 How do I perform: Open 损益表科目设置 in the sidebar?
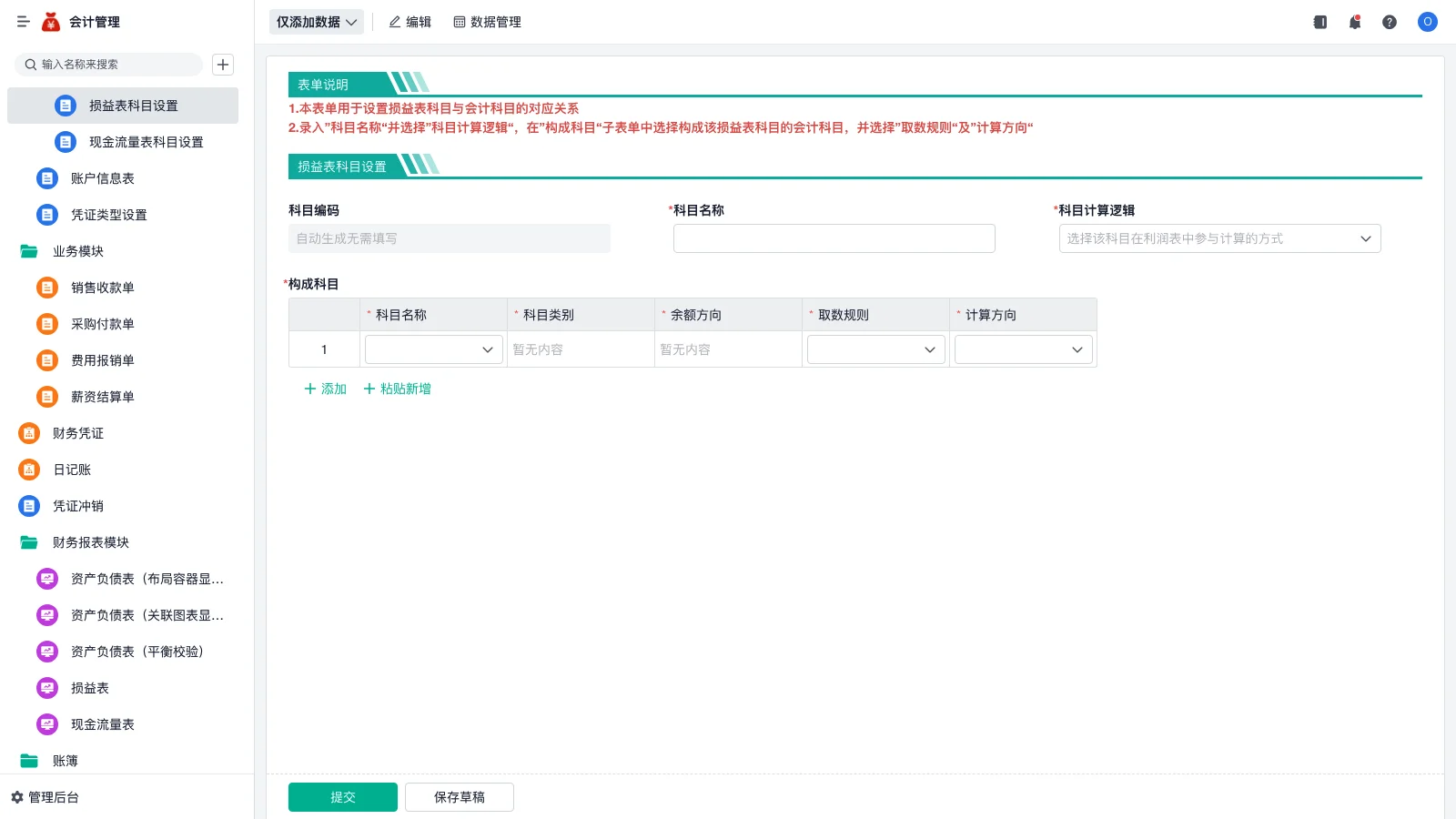click(x=123, y=106)
